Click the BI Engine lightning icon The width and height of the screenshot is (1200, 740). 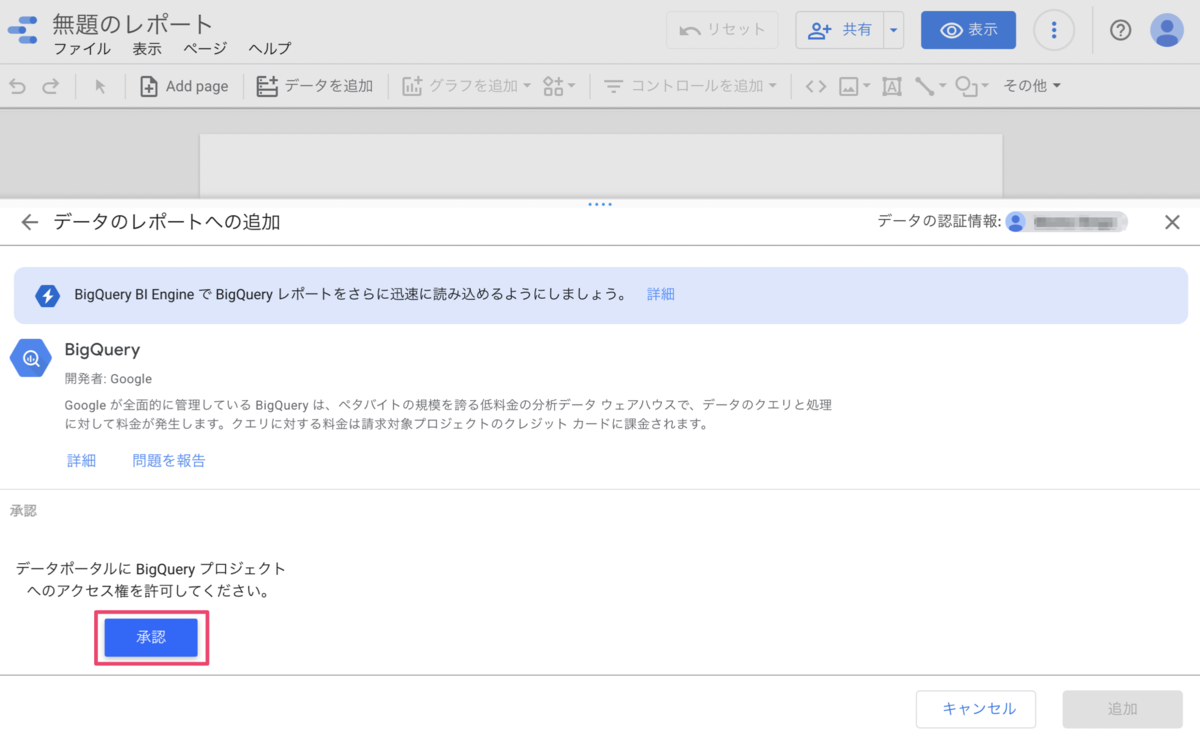(x=48, y=295)
